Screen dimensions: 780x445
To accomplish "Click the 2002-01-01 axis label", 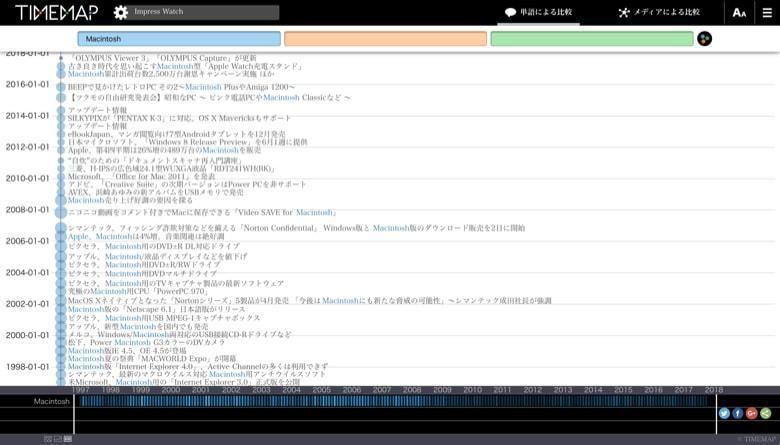I will pyautogui.click(x=27, y=304).
